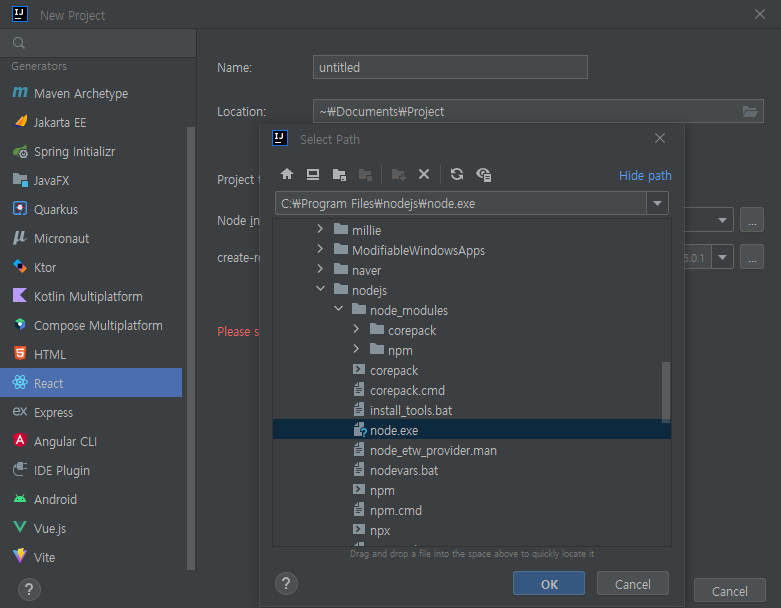Click the delete (X) toolbar icon

(424, 174)
